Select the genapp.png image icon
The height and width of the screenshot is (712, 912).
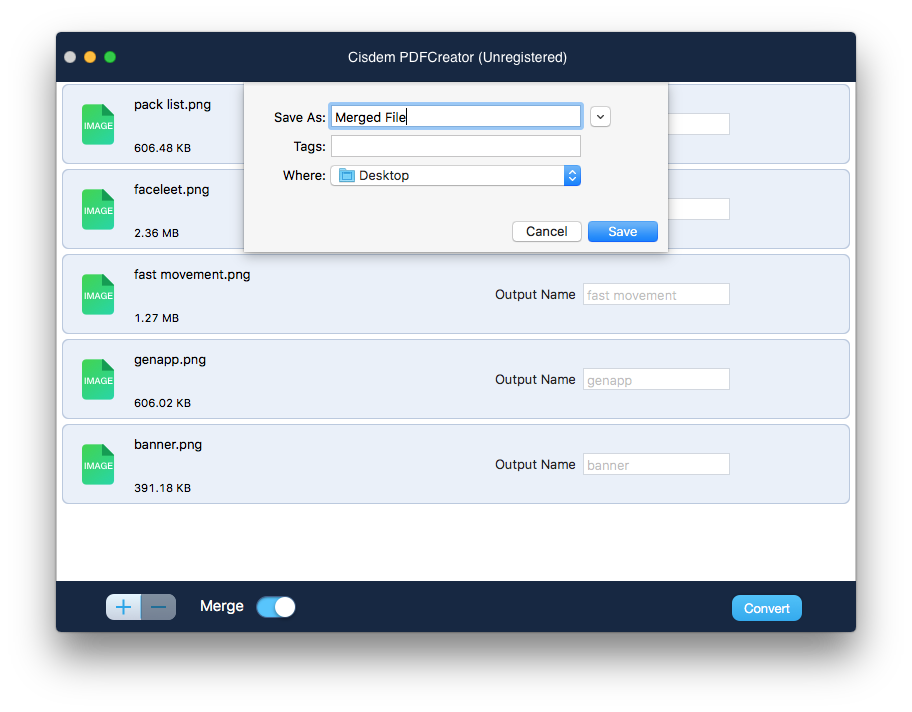98,380
